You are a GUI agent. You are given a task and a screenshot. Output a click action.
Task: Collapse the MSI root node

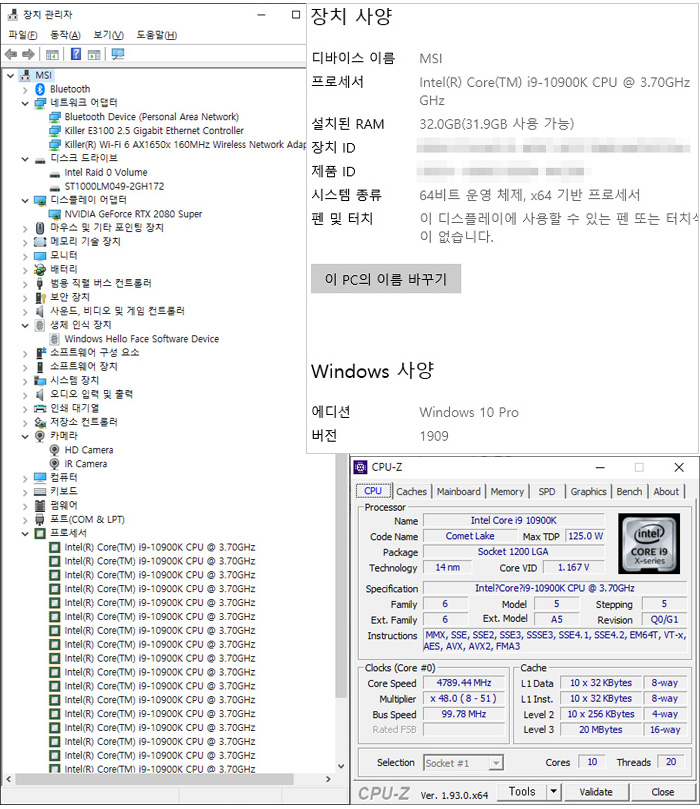click(10, 75)
